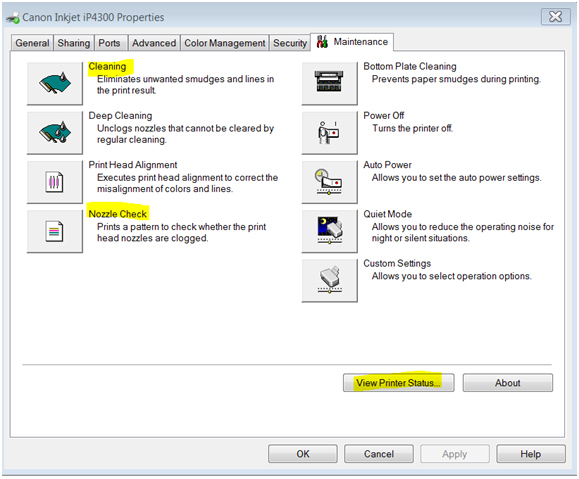
Task: Go to the Color Management tab
Action: pyautogui.click(x=225, y=43)
